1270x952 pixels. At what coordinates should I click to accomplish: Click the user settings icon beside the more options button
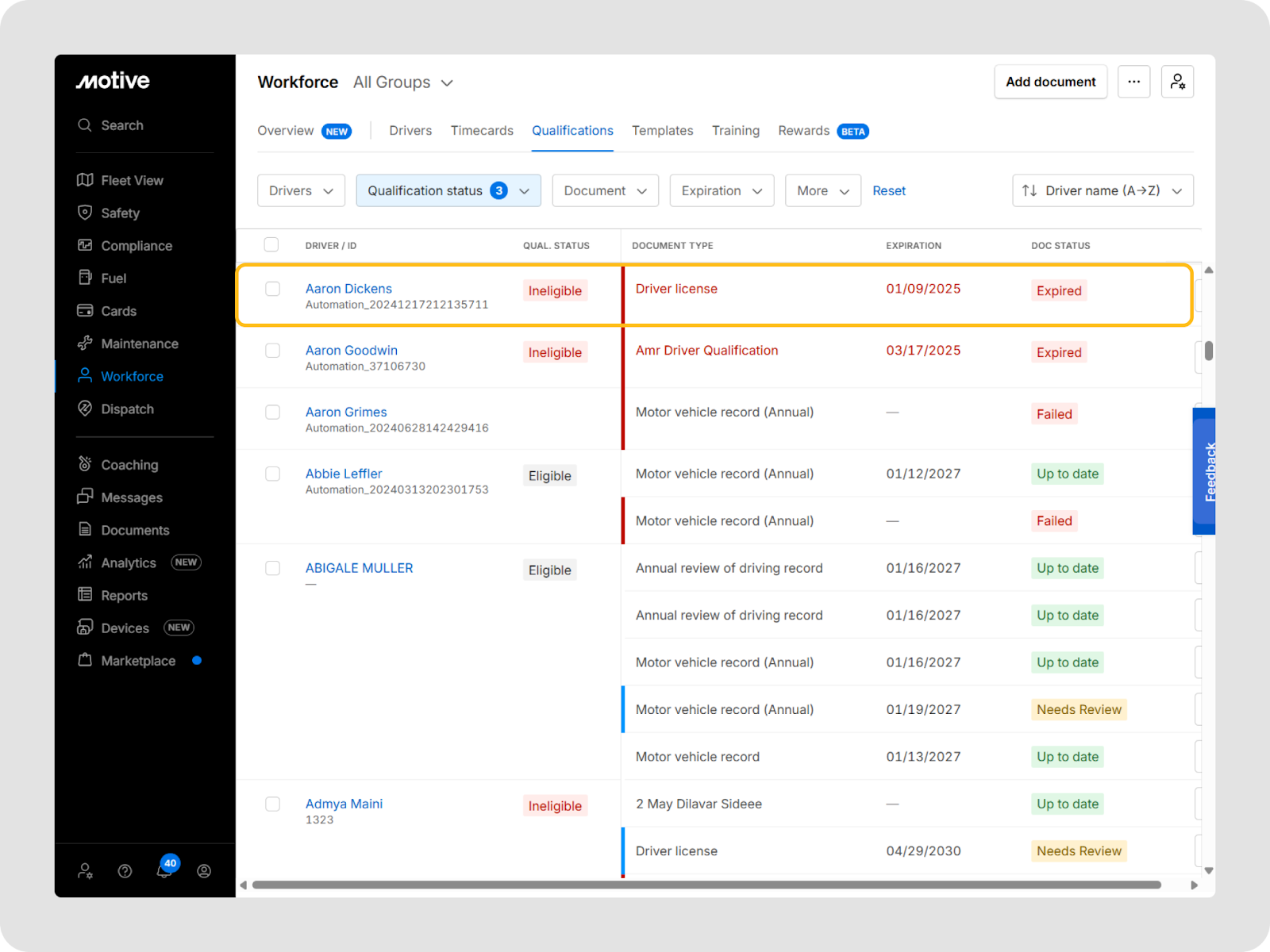[1177, 82]
